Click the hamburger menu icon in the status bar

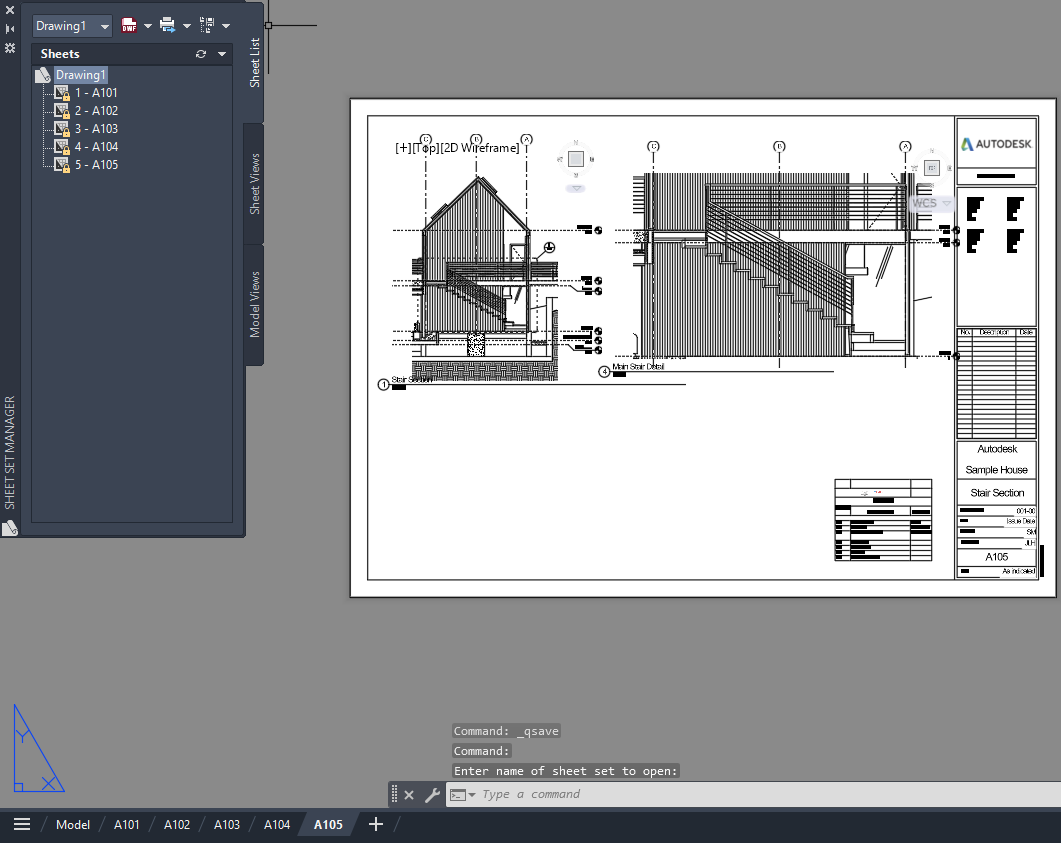22,824
